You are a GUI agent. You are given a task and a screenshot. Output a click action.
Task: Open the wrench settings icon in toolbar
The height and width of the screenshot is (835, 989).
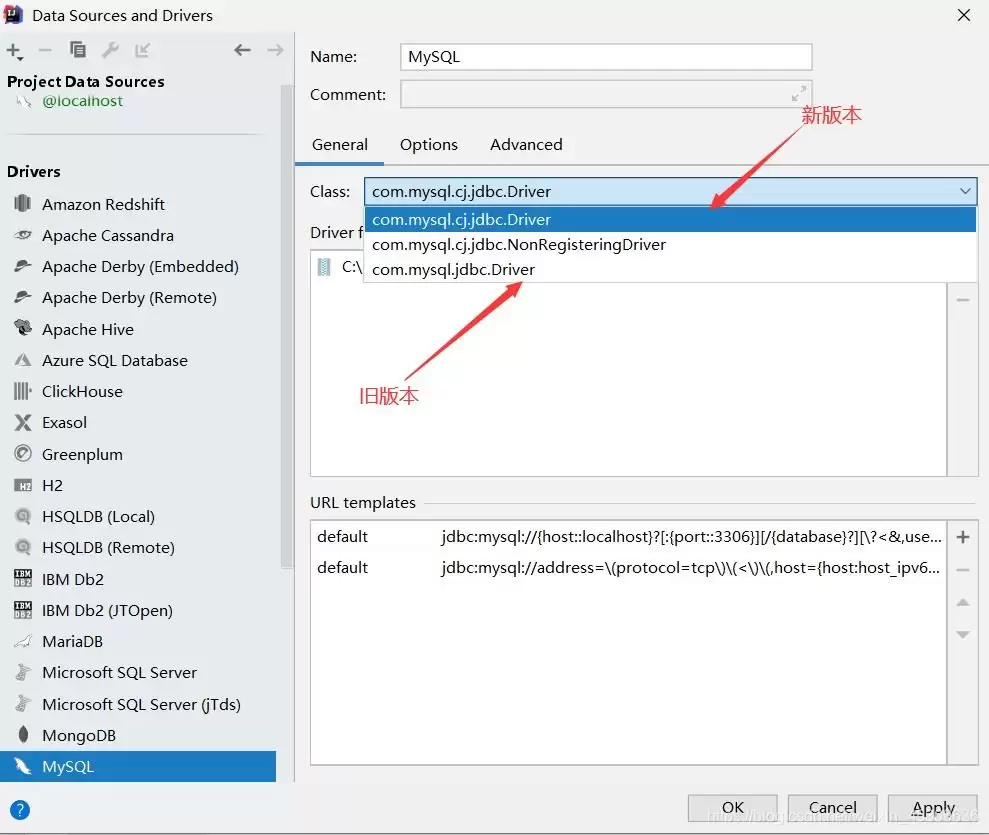click(x=110, y=50)
